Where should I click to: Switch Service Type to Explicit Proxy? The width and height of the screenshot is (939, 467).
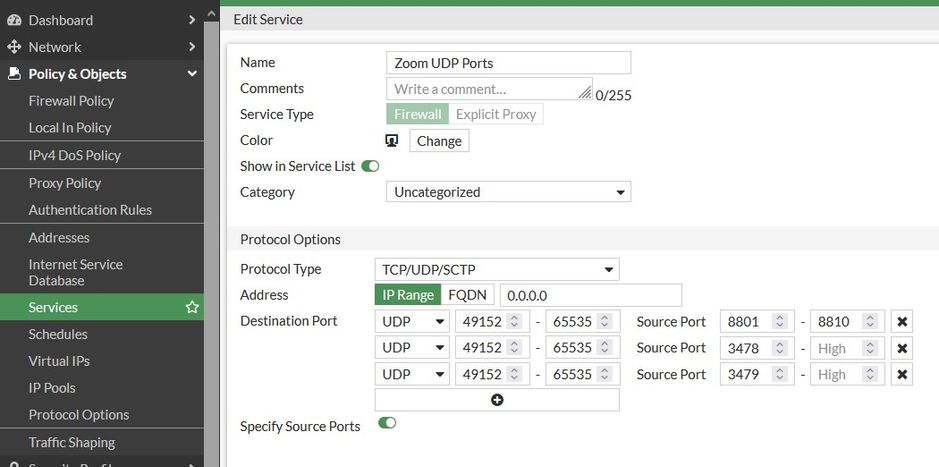point(496,114)
